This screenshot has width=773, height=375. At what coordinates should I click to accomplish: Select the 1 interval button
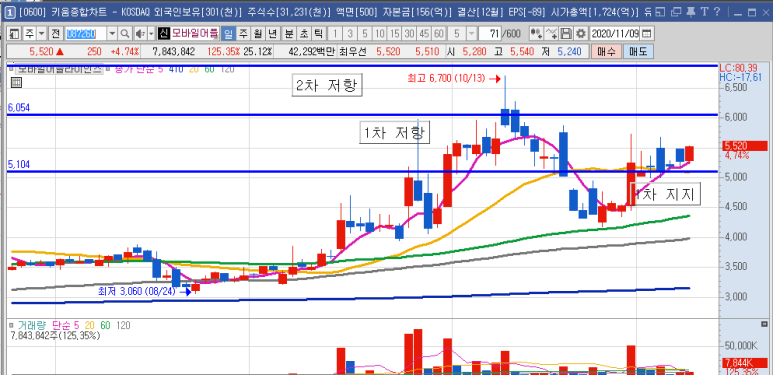coord(335,34)
